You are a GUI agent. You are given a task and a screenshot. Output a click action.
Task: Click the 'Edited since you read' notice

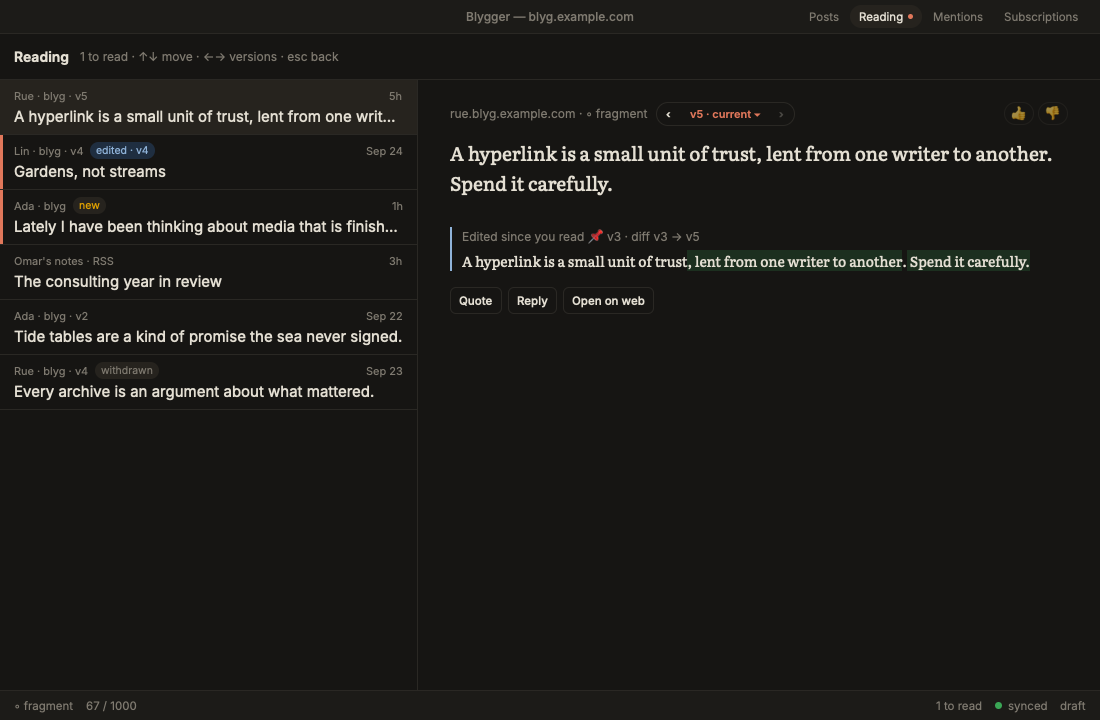[523, 236]
